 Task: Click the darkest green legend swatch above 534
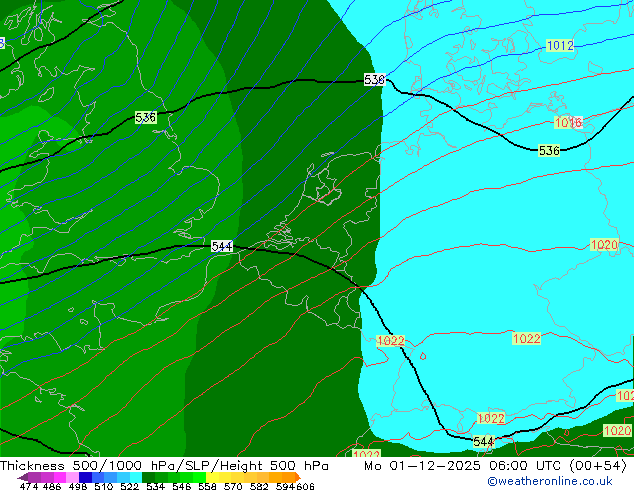tap(149, 477)
